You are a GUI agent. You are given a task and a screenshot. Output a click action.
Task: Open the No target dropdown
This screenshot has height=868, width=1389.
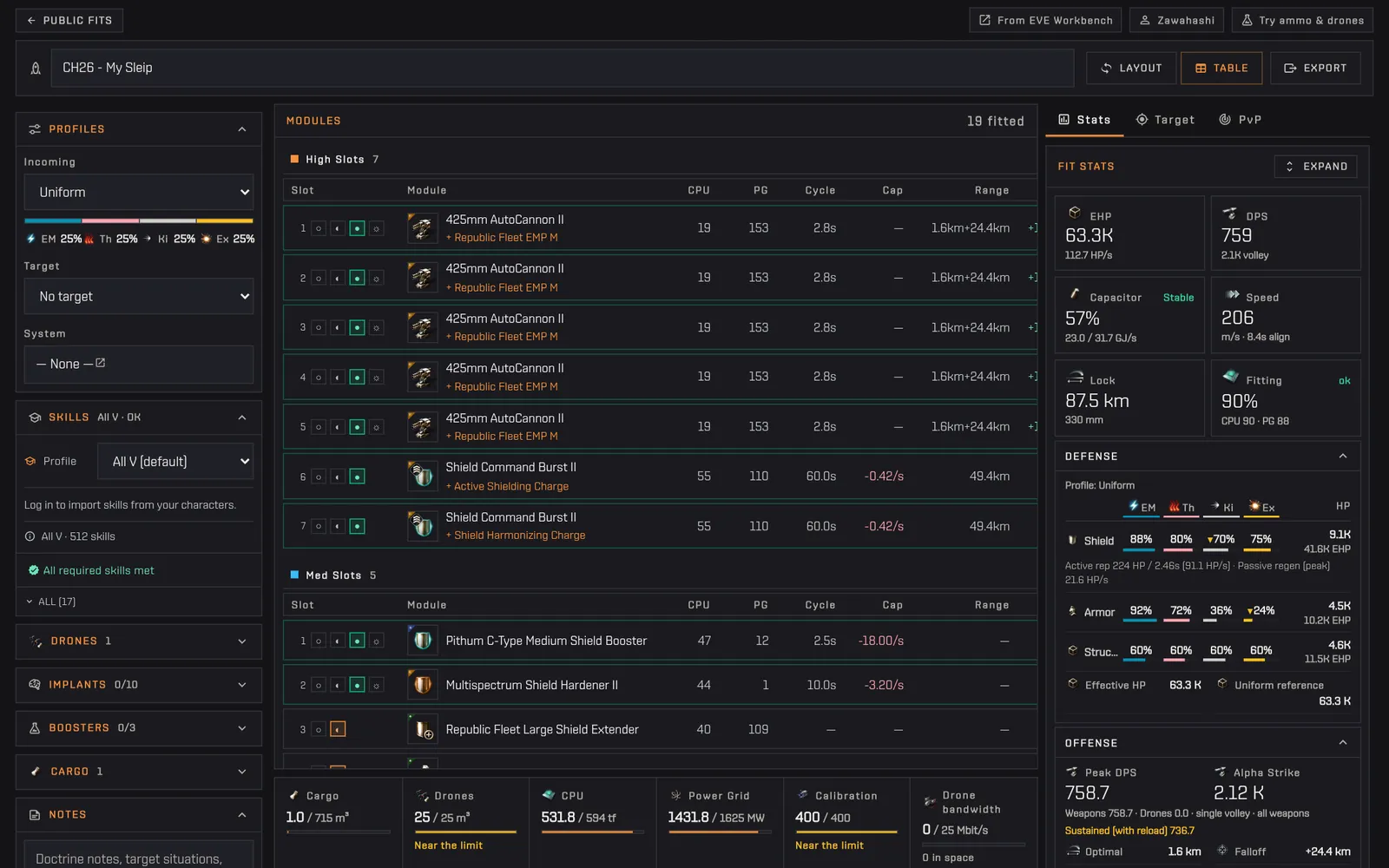[139, 296]
